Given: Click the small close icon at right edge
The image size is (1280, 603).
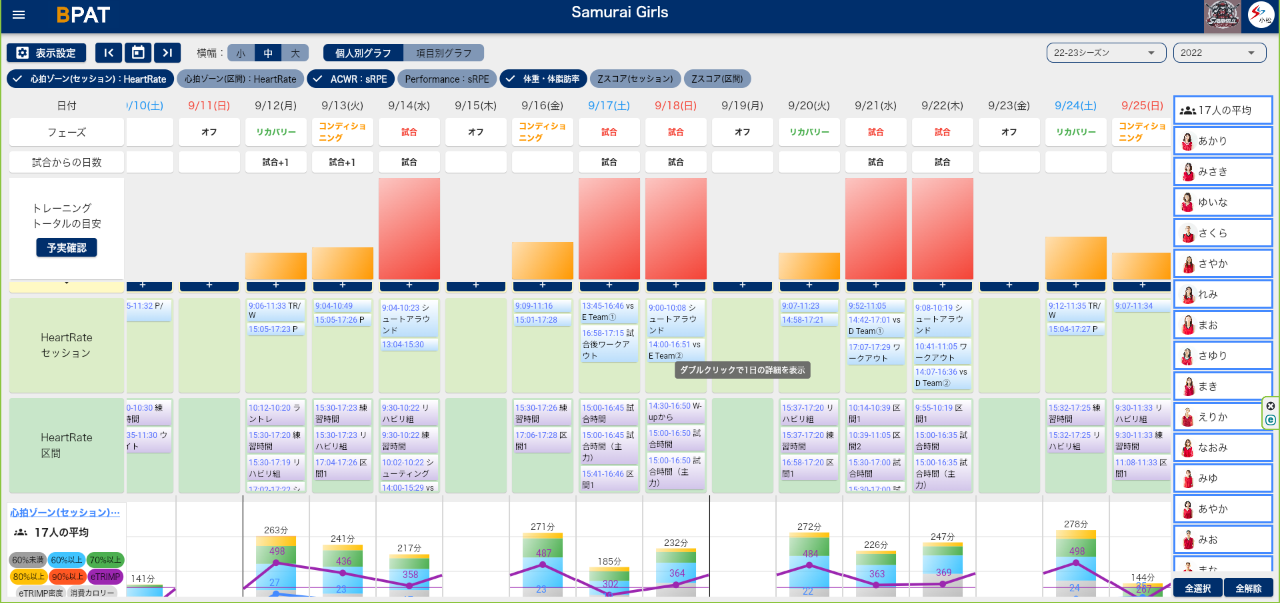Looking at the screenshot, I should pos(1271,406).
